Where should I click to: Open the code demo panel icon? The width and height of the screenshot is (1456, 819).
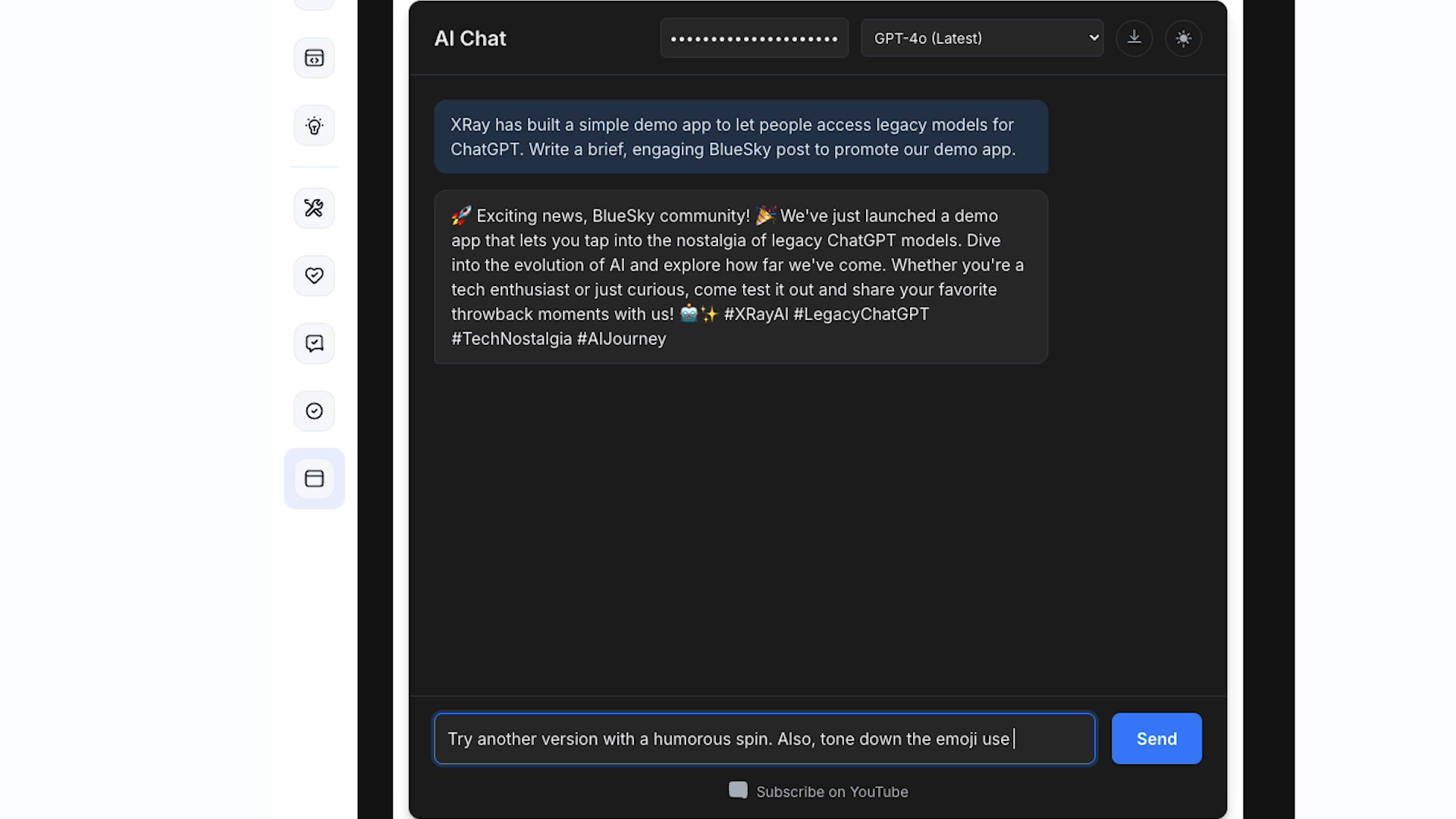pos(313,57)
